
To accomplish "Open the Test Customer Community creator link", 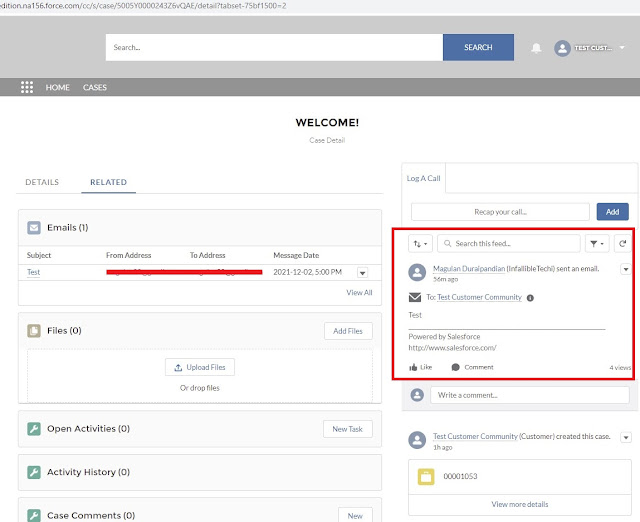I will point(475,436).
